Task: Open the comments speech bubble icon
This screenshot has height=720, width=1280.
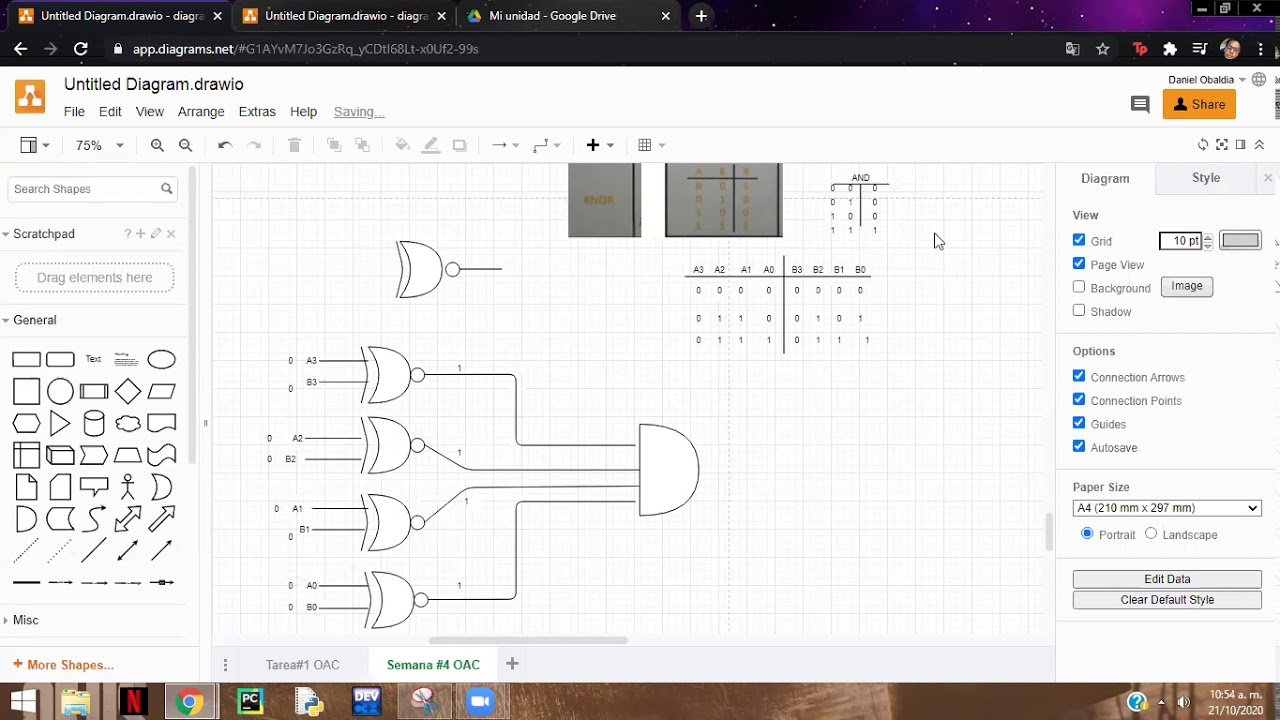Action: (x=1140, y=104)
